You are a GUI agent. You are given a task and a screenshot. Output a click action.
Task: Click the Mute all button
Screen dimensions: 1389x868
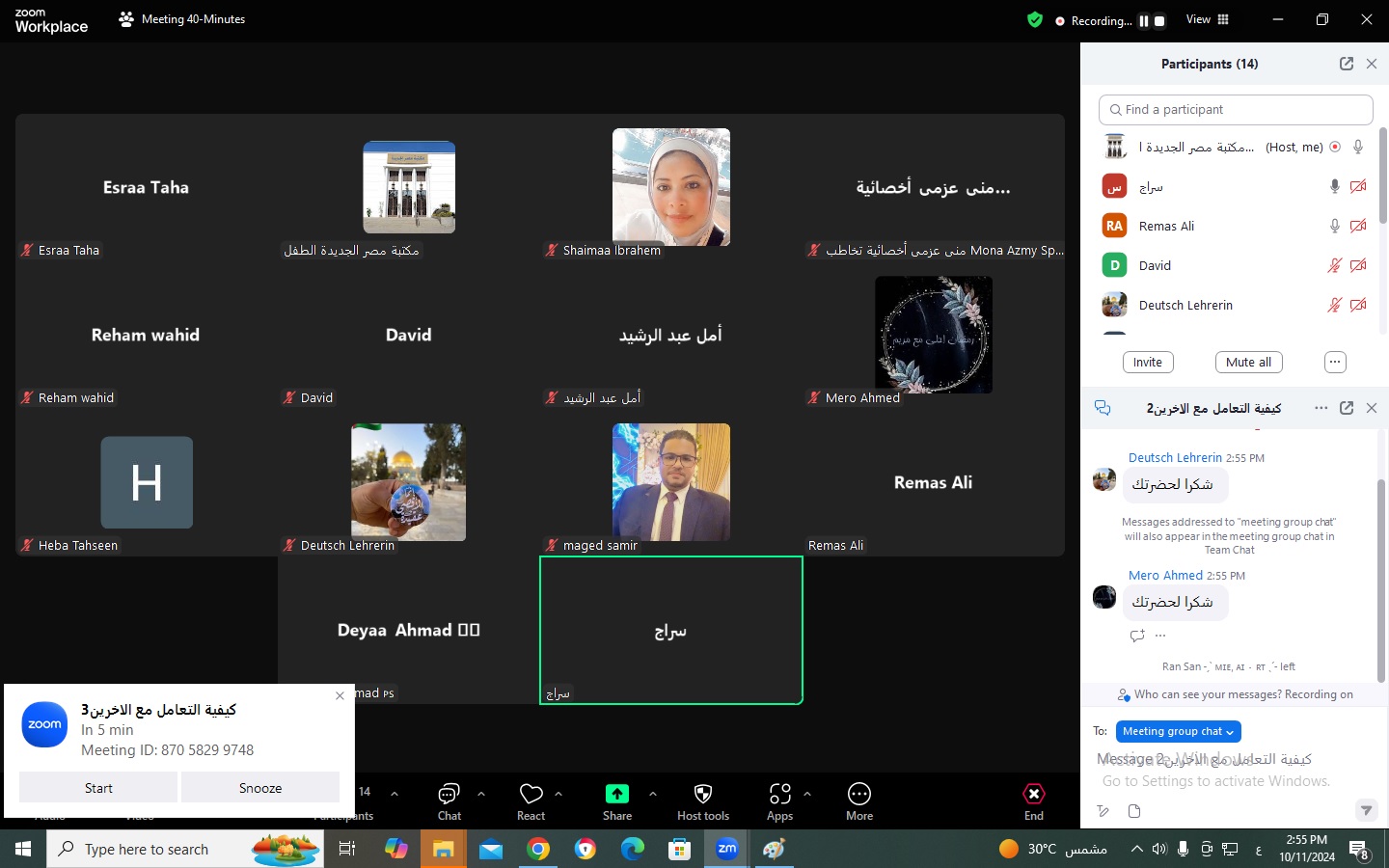[x=1248, y=363]
